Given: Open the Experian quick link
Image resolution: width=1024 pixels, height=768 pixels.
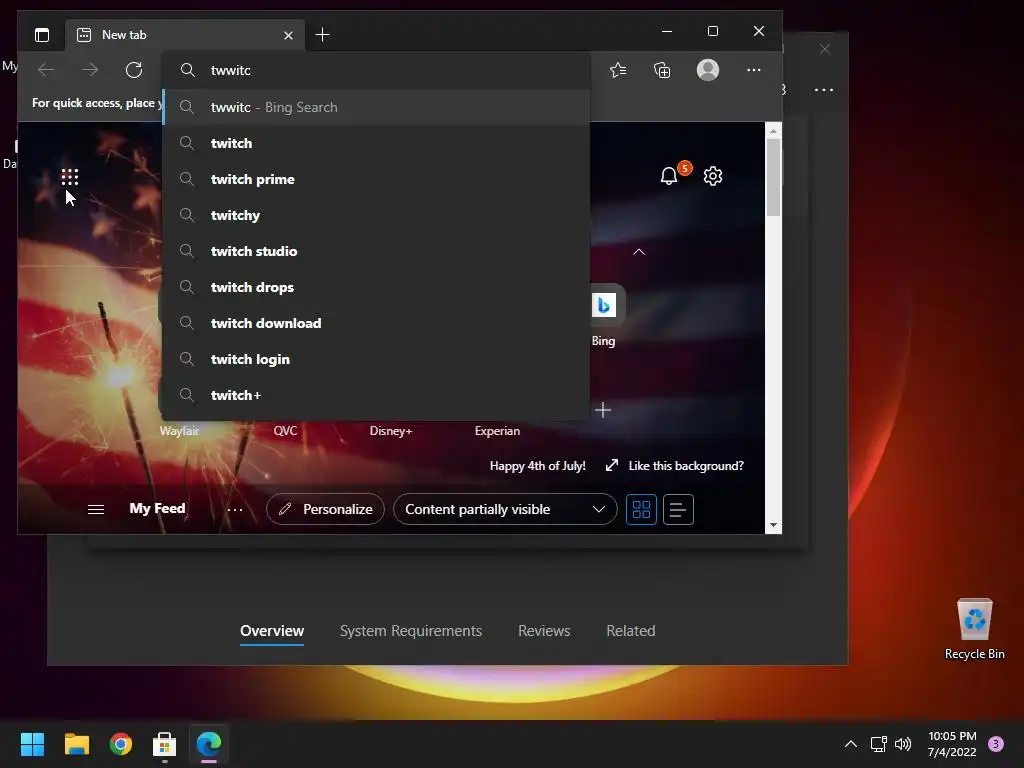Looking at the screenshot, I should pos(497,431).
